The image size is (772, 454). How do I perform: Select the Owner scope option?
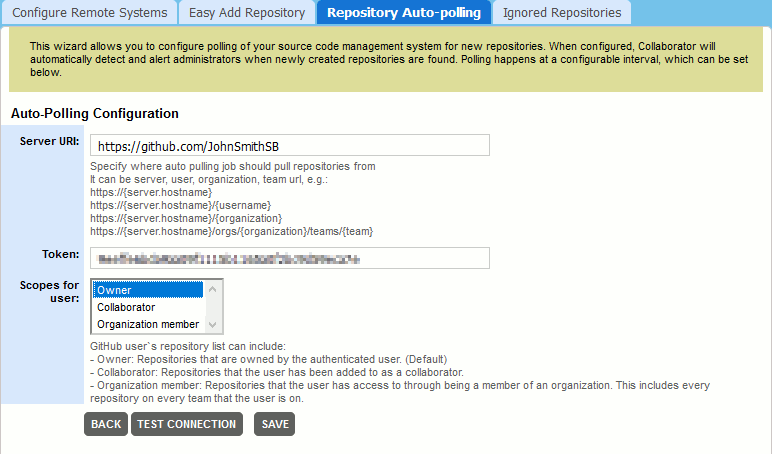point(148,290)
